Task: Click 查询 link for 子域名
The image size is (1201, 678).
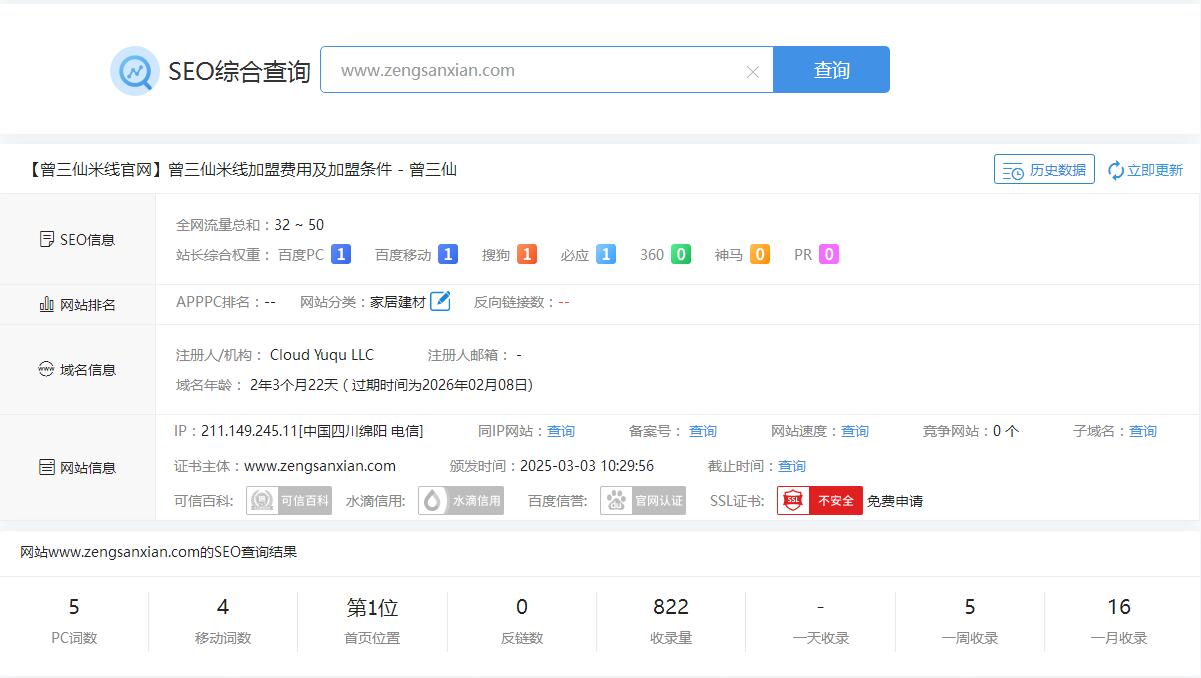Action: (x=1143, y=431)
